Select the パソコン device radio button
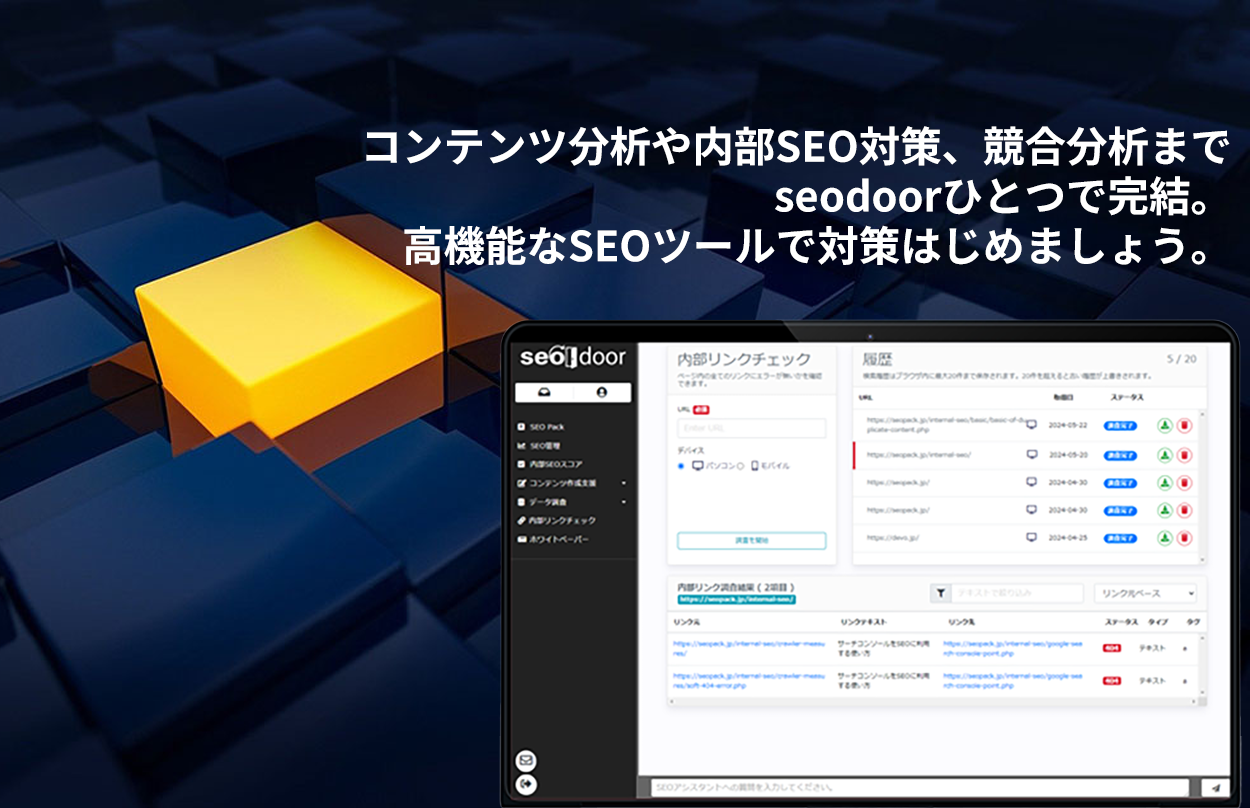Screen dimensions: 1250x808 click(x=681, y=466)
